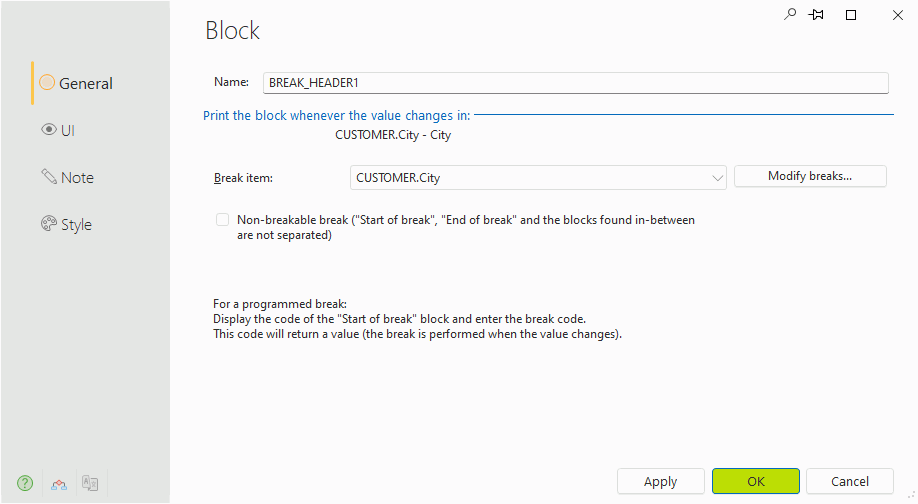Click the palette icon beside Style

[x=49, y=224]
